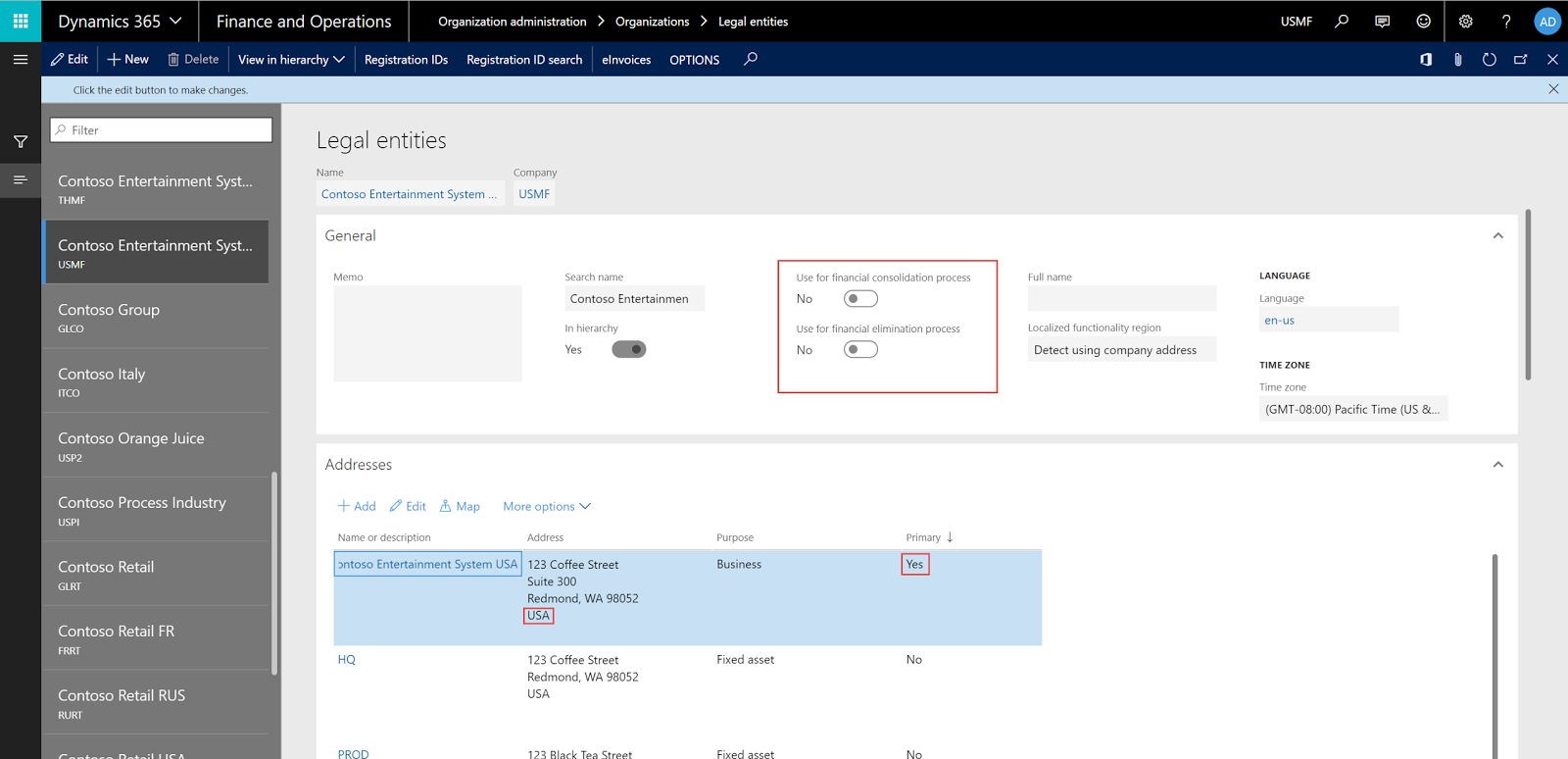Select Contoso Retail GLRT entity
The image size is (1568, 759).
point(156,575)
